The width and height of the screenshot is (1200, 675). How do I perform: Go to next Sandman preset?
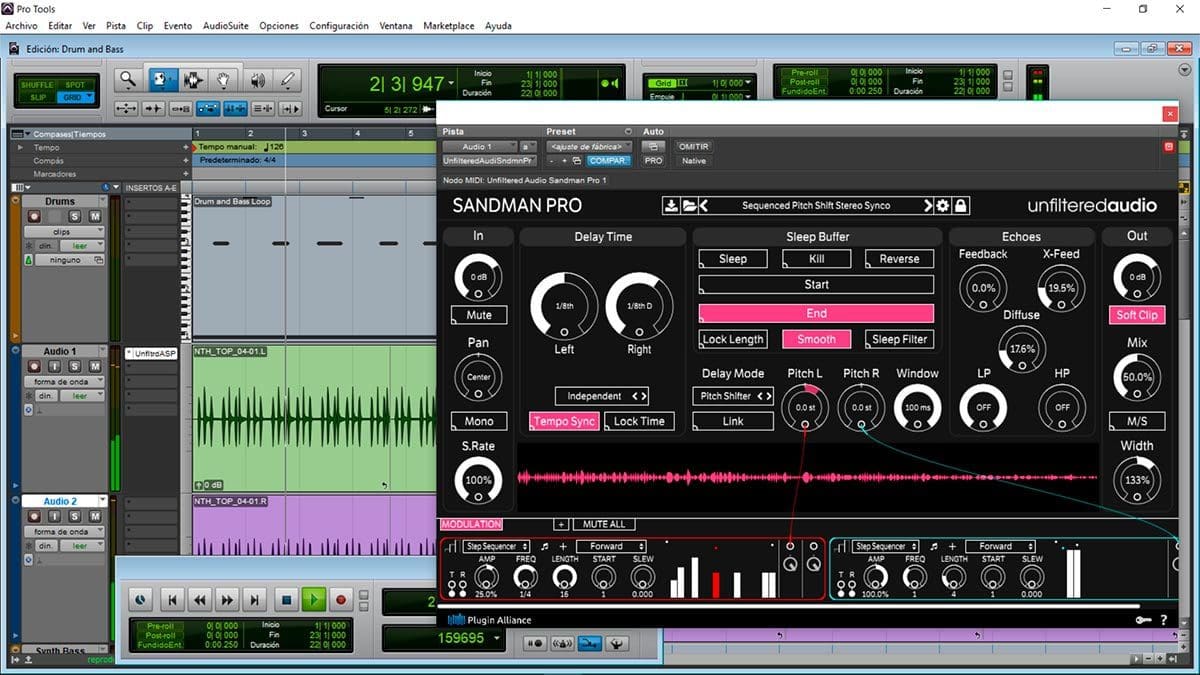coord(927,206)
